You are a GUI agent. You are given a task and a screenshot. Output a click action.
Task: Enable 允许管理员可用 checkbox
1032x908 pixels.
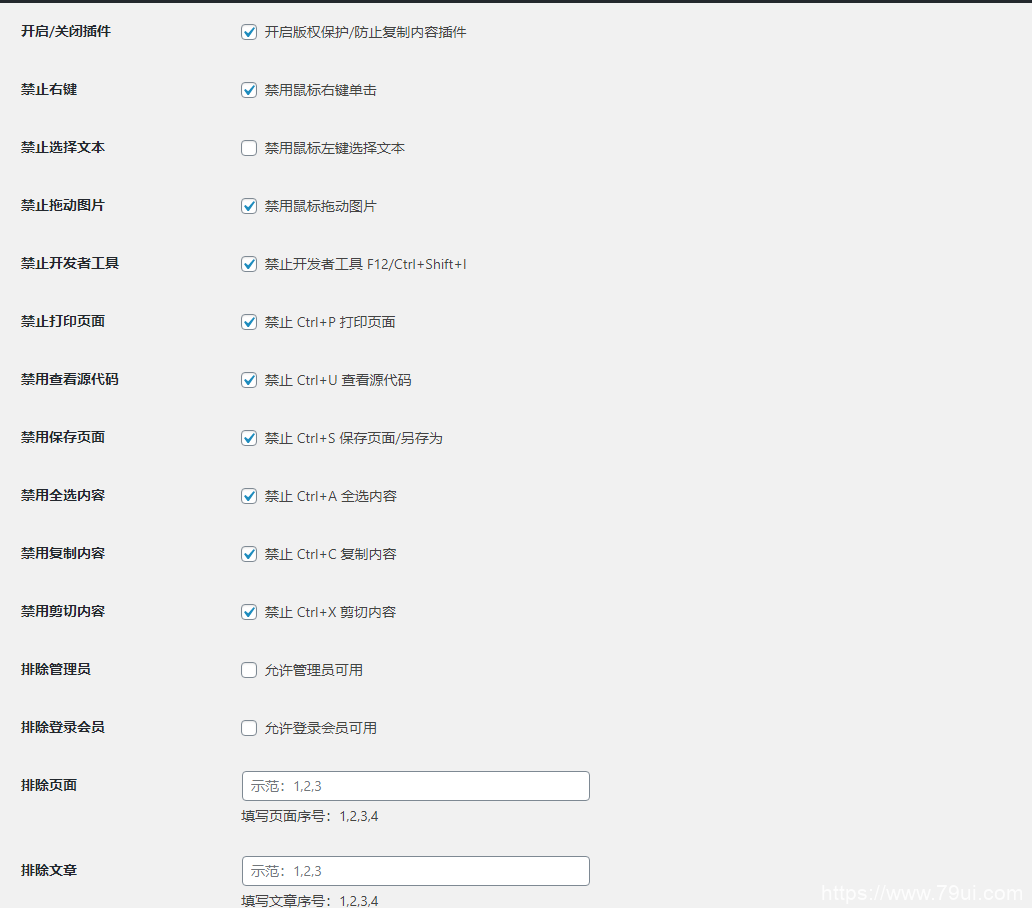249,670
